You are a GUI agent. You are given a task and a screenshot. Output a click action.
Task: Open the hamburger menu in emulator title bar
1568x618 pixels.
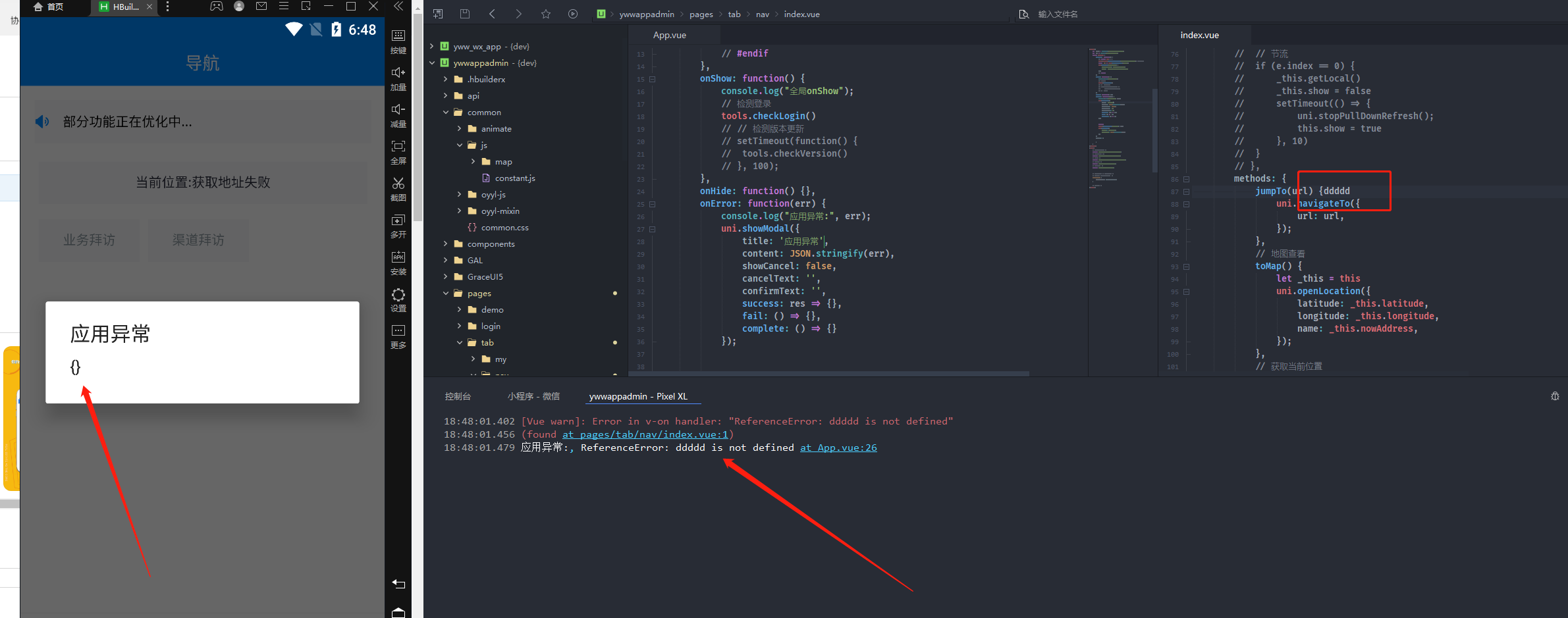(x=284, y=6)
